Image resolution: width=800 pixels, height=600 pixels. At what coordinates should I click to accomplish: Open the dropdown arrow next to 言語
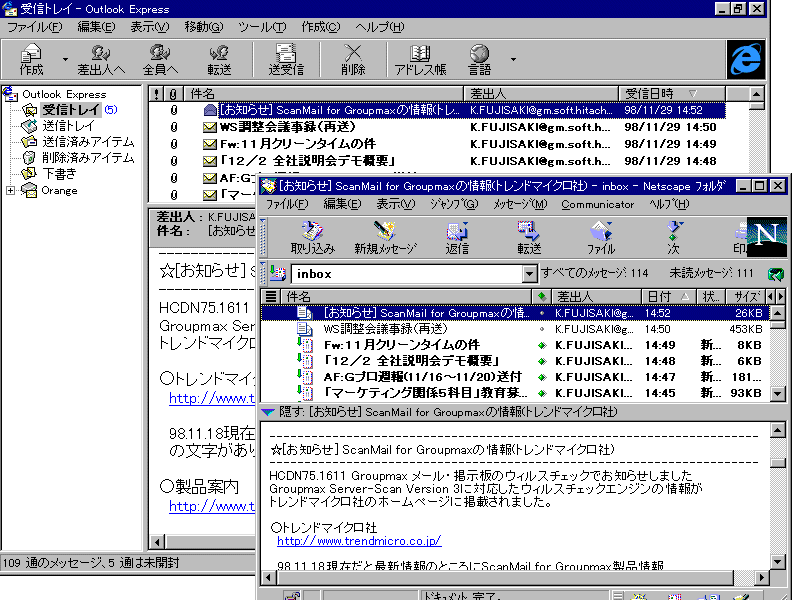pos(513,60)
